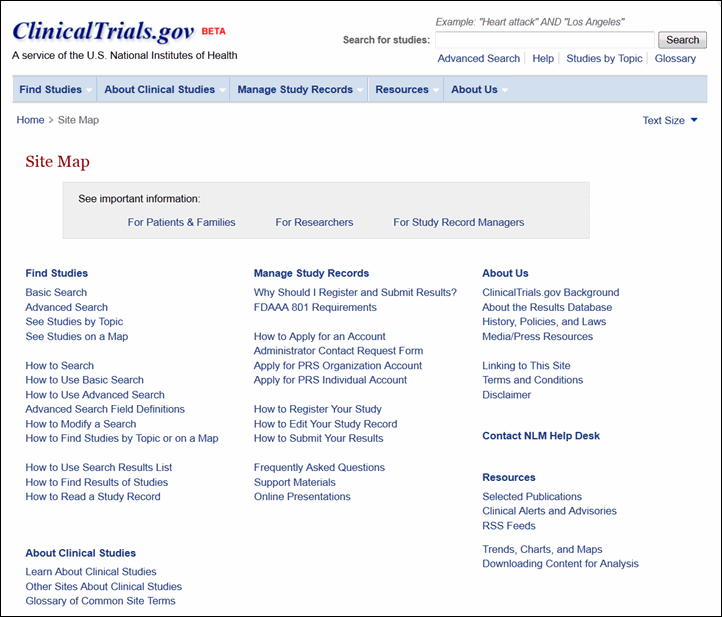Open Why Should I Register and Submit Results?
The width and height of the screenshot is (722, 617).
click(355, 292)
